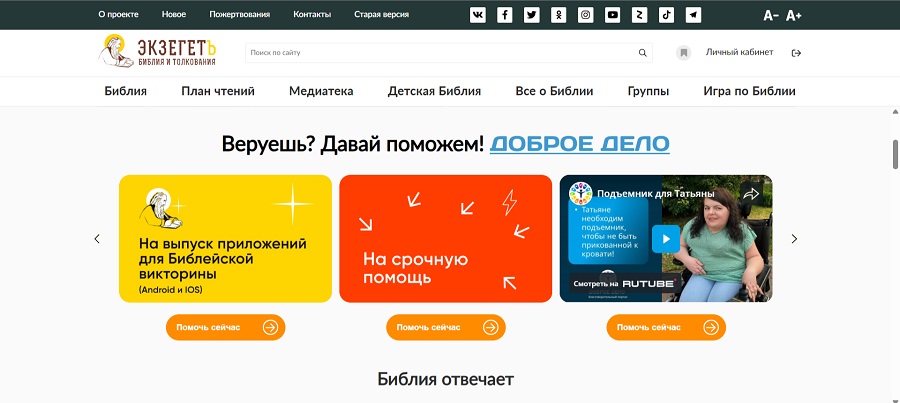The width and height of the screenshot is (900, 403).
Task: Show previous carousel slide with left arrow
Action: 97,239
